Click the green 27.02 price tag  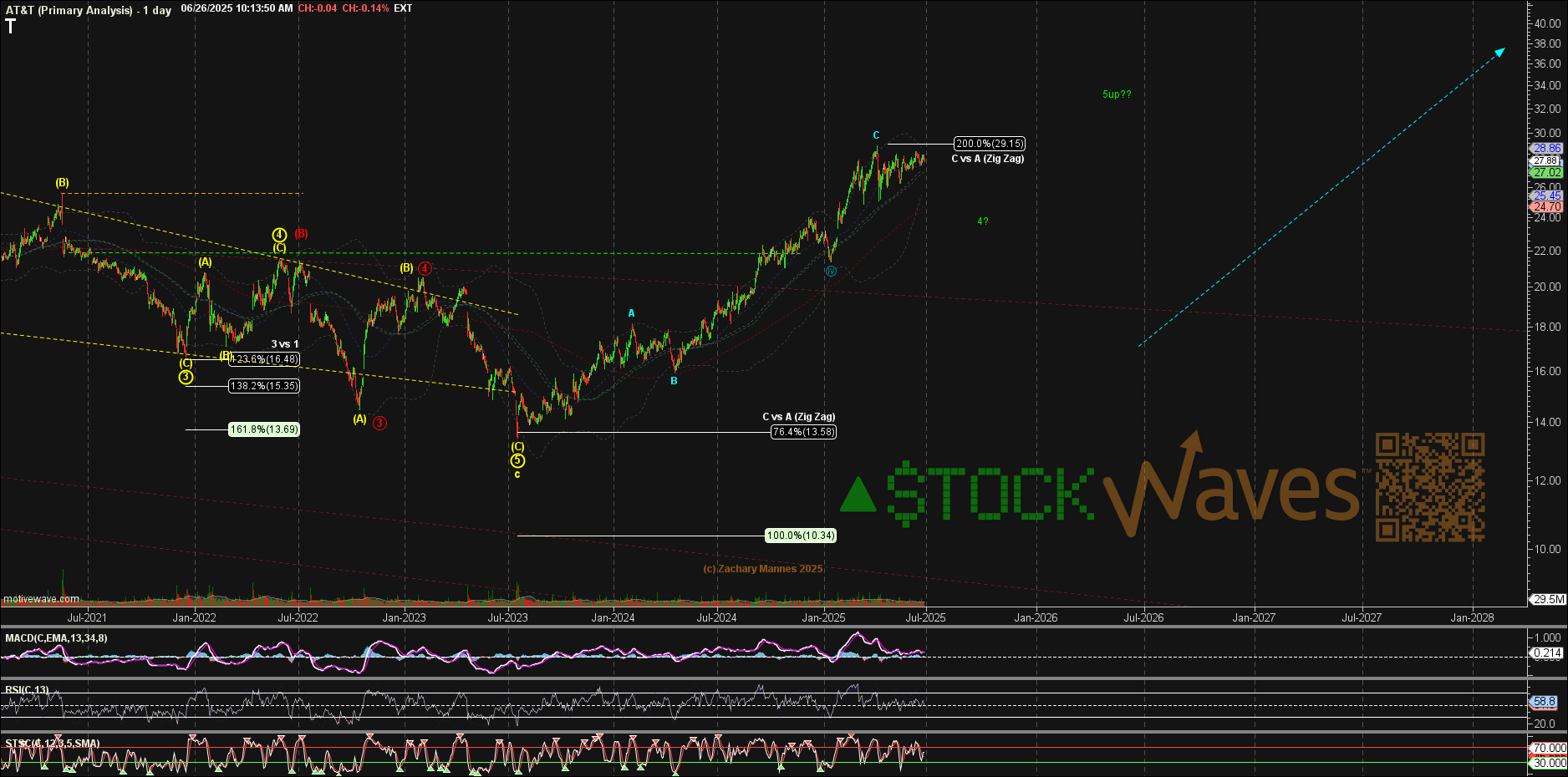(x=1546, y=172)
